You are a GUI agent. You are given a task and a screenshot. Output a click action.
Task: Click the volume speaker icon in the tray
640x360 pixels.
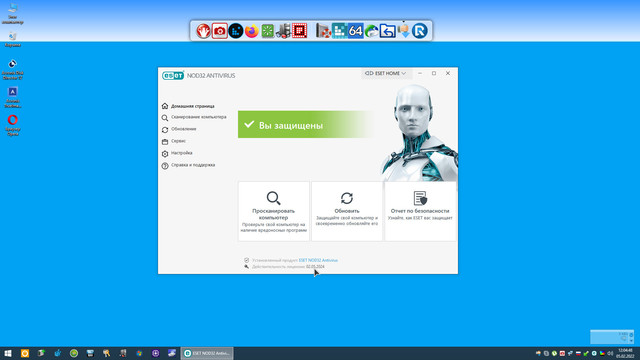610,353
